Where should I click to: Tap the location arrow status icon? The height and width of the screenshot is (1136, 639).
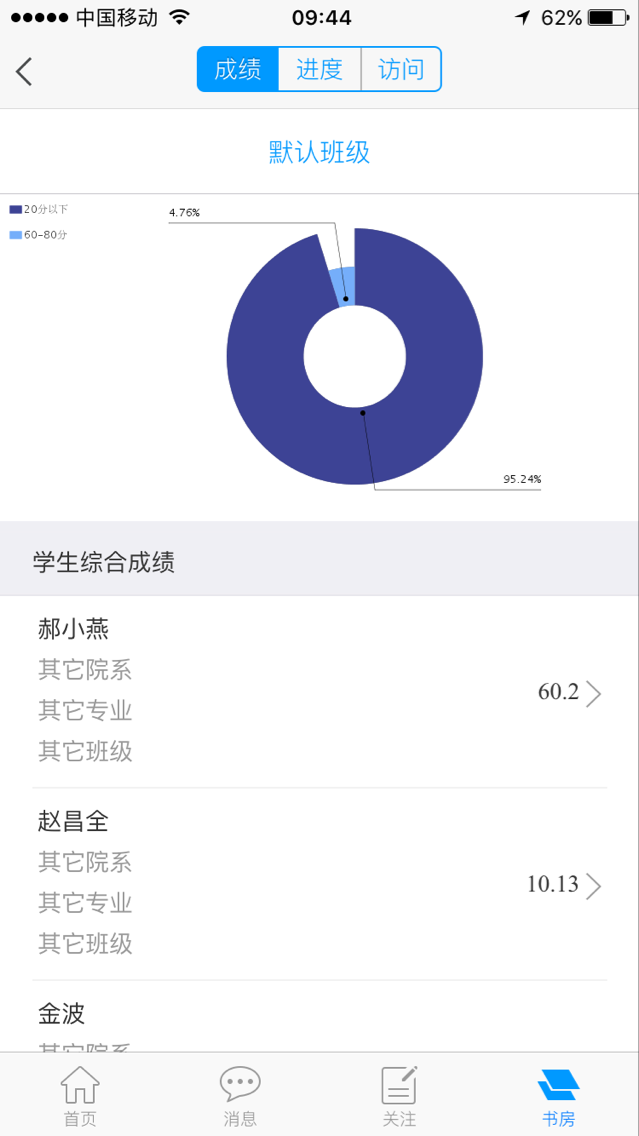coord(523,17)
